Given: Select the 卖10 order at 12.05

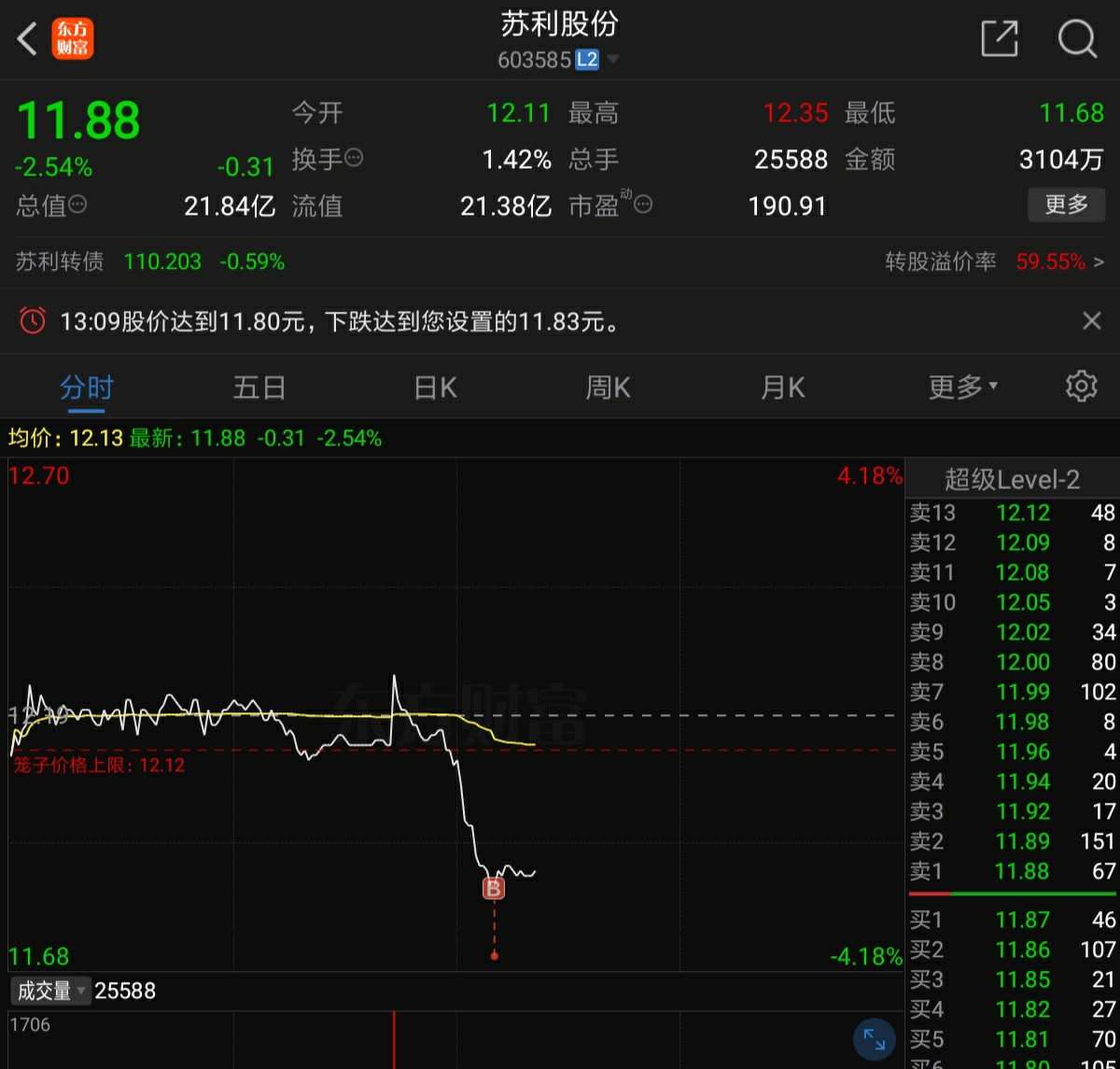Looking at the screenshot, I should (1013, 602).
